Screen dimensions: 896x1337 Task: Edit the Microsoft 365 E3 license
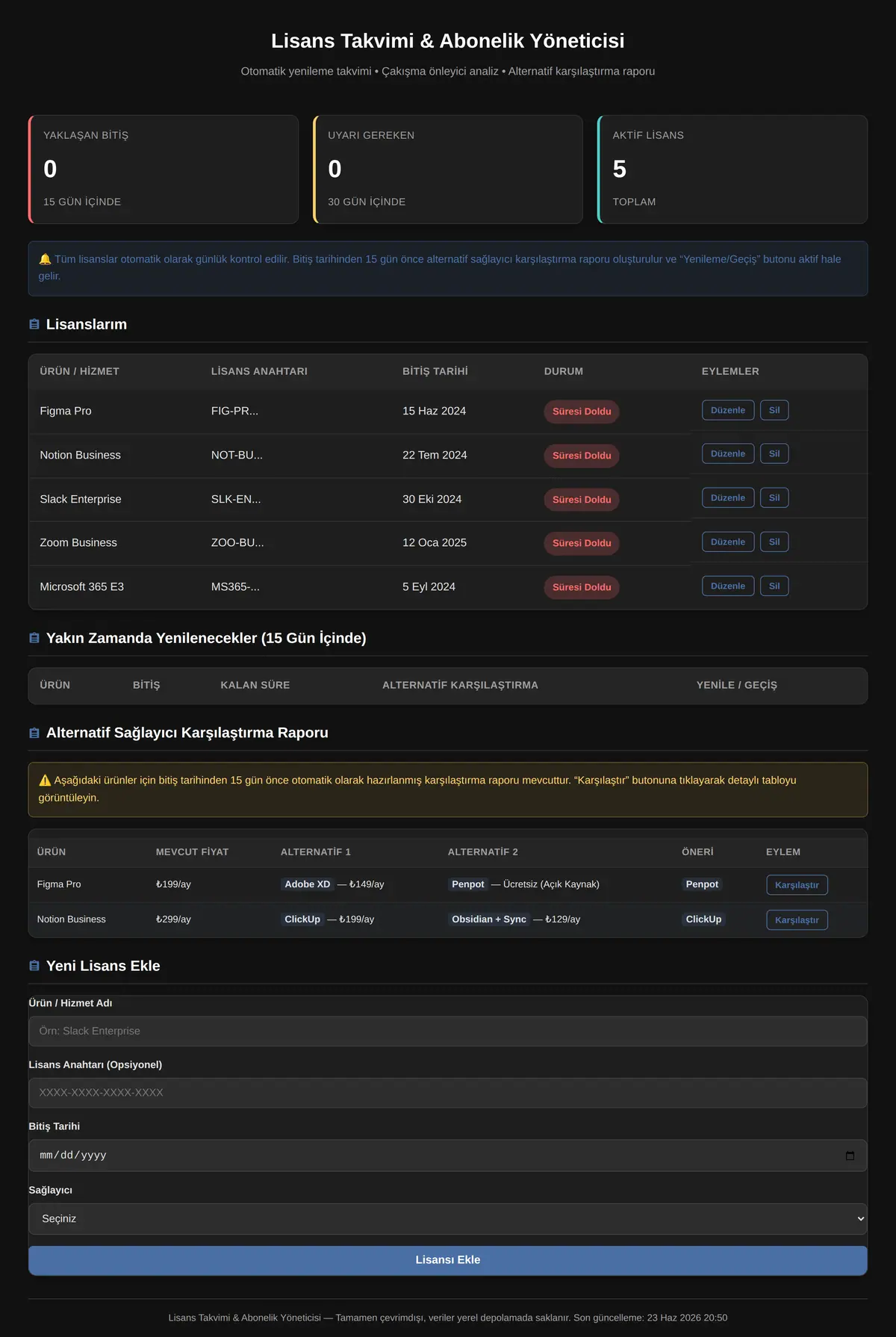pyautogui.click(x=728, y=586)
